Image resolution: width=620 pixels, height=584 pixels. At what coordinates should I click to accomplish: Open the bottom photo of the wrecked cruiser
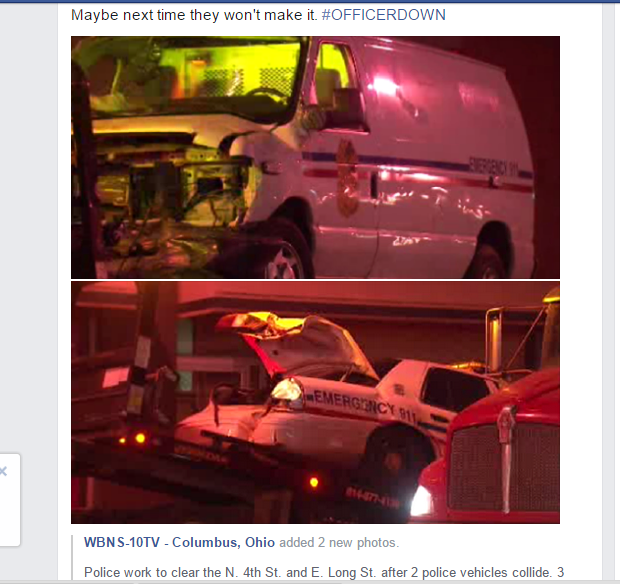click(315, 403)
